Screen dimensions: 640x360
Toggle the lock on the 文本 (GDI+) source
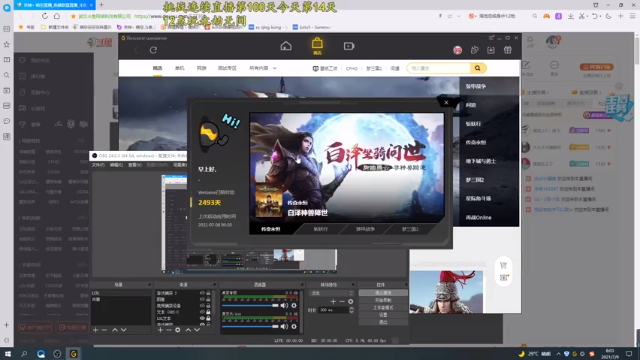coord(208,312)
